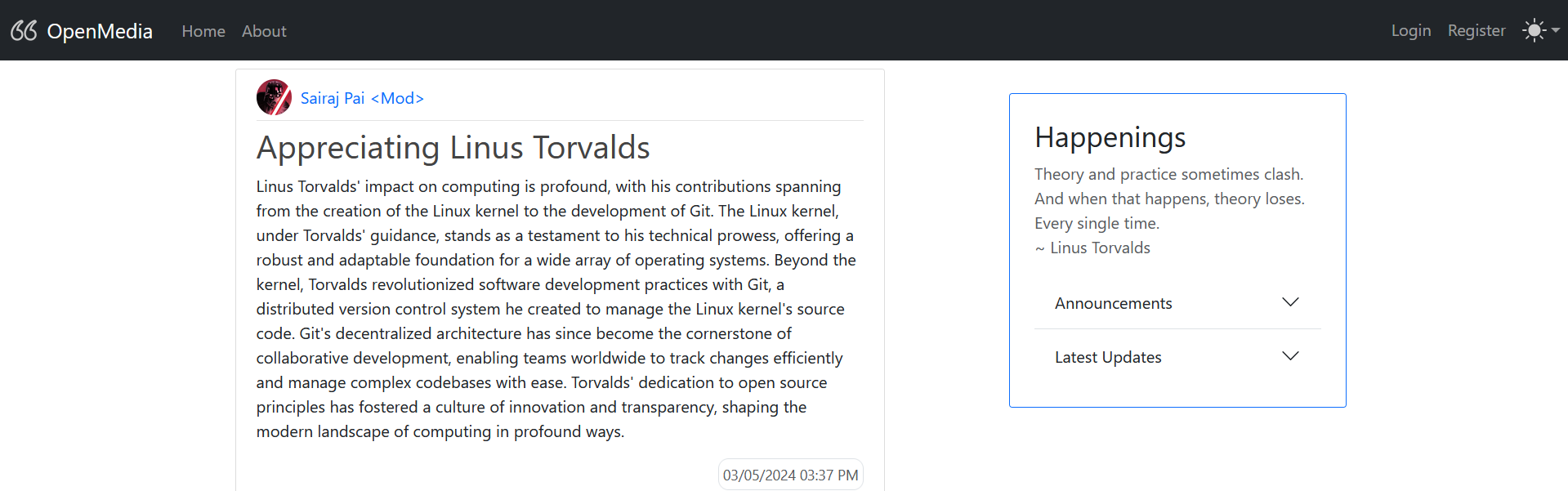Open the theme switcher dropdown caret
1568x491 pixels.
(x=1556, y=30)
